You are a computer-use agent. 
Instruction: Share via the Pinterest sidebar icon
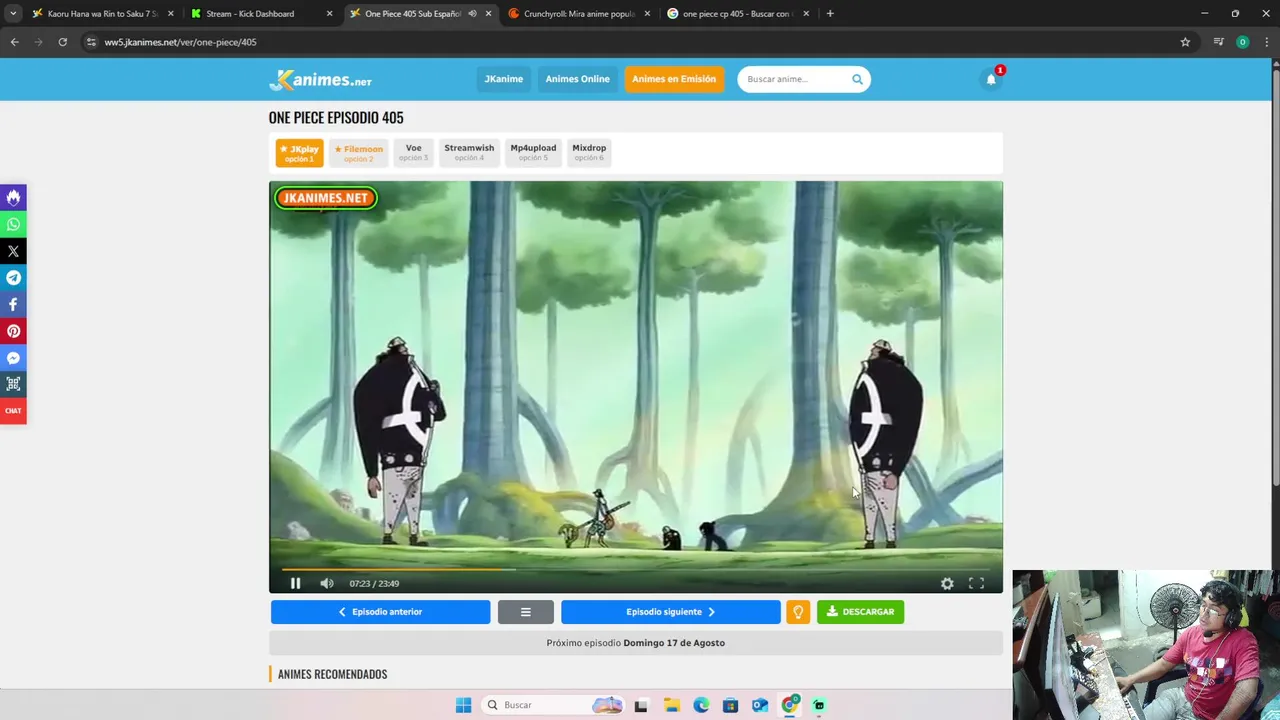click(13, 331)
